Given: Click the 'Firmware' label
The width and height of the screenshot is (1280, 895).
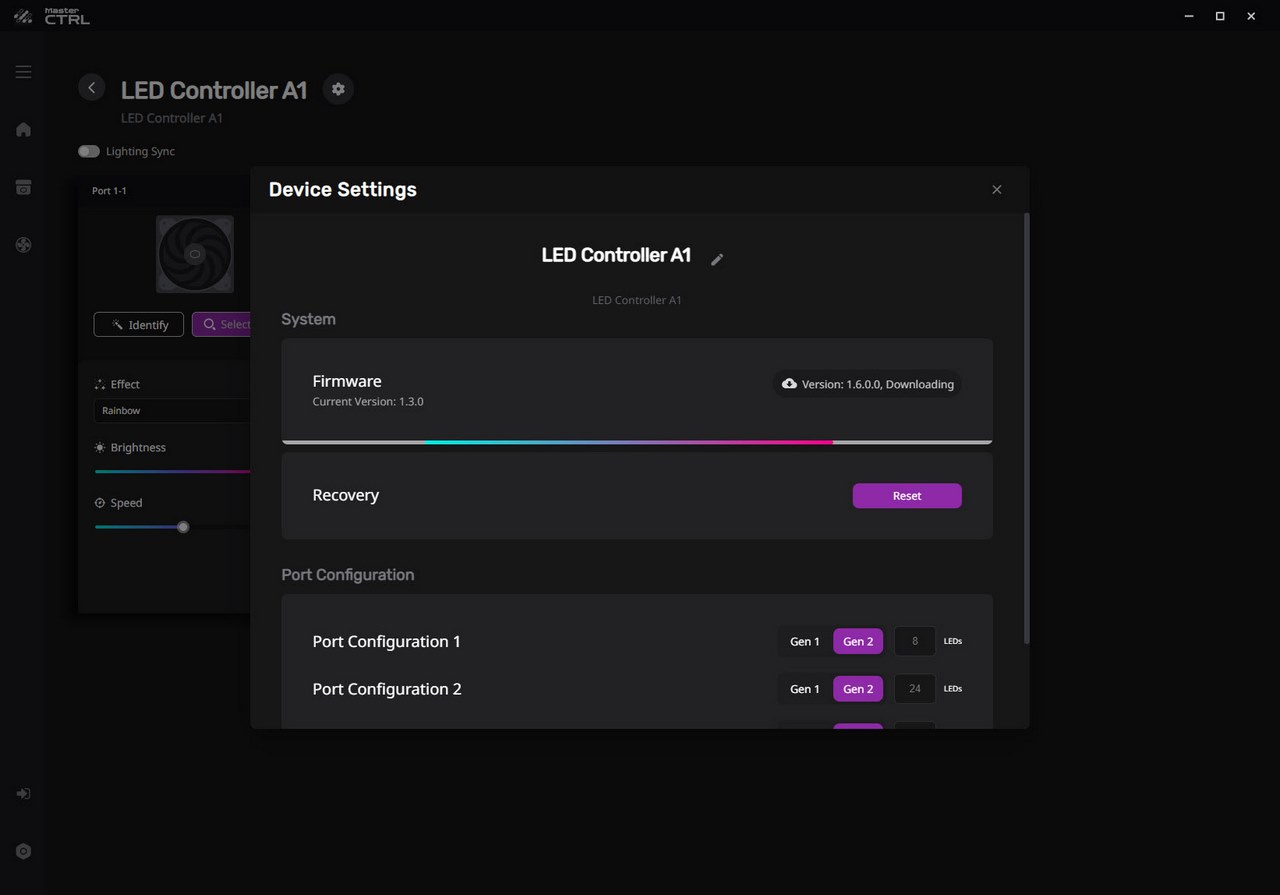Looking at the screenshot, I should point(347,381).
